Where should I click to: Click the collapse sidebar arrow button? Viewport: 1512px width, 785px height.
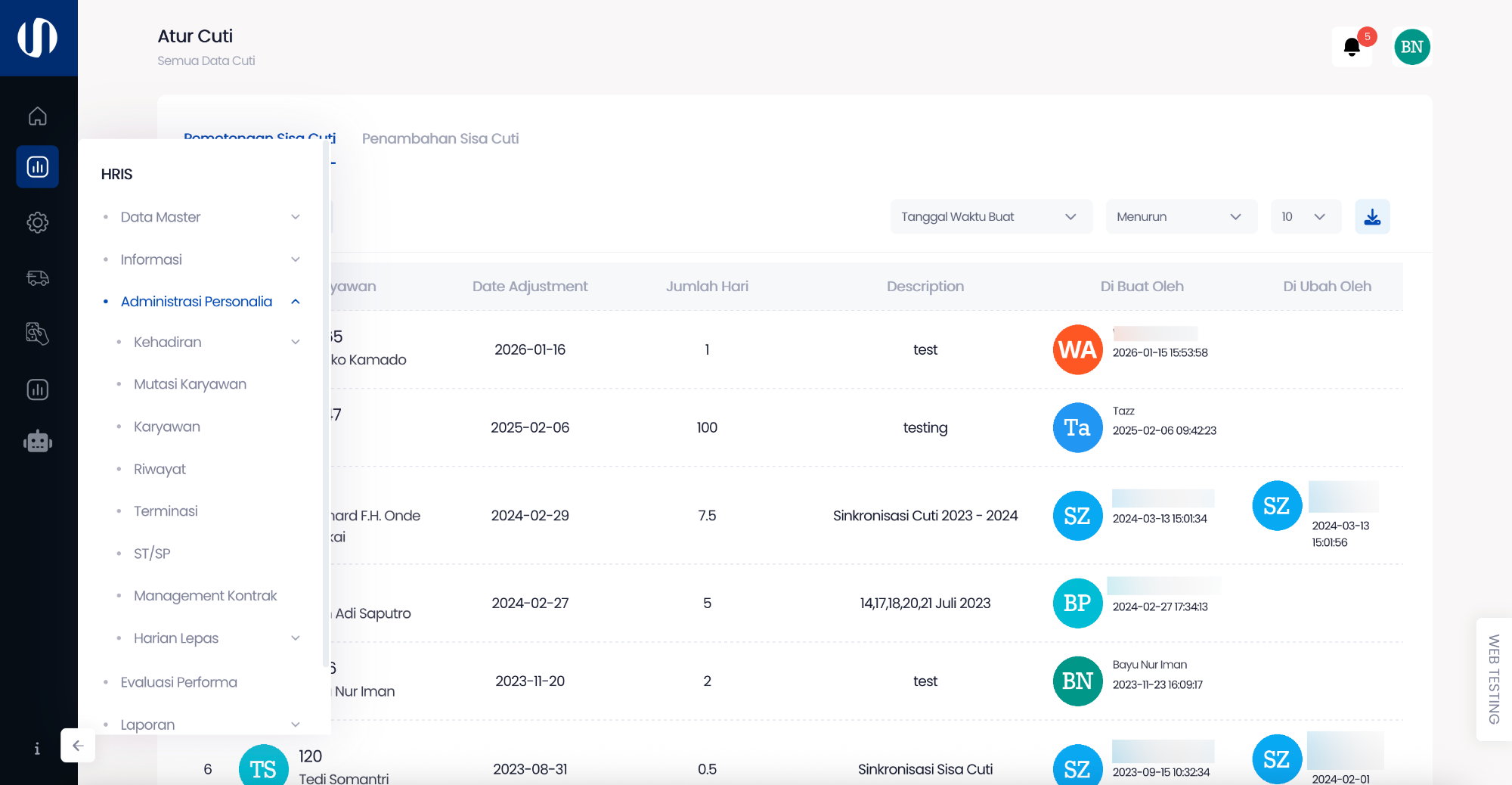(x=78, y=746)
